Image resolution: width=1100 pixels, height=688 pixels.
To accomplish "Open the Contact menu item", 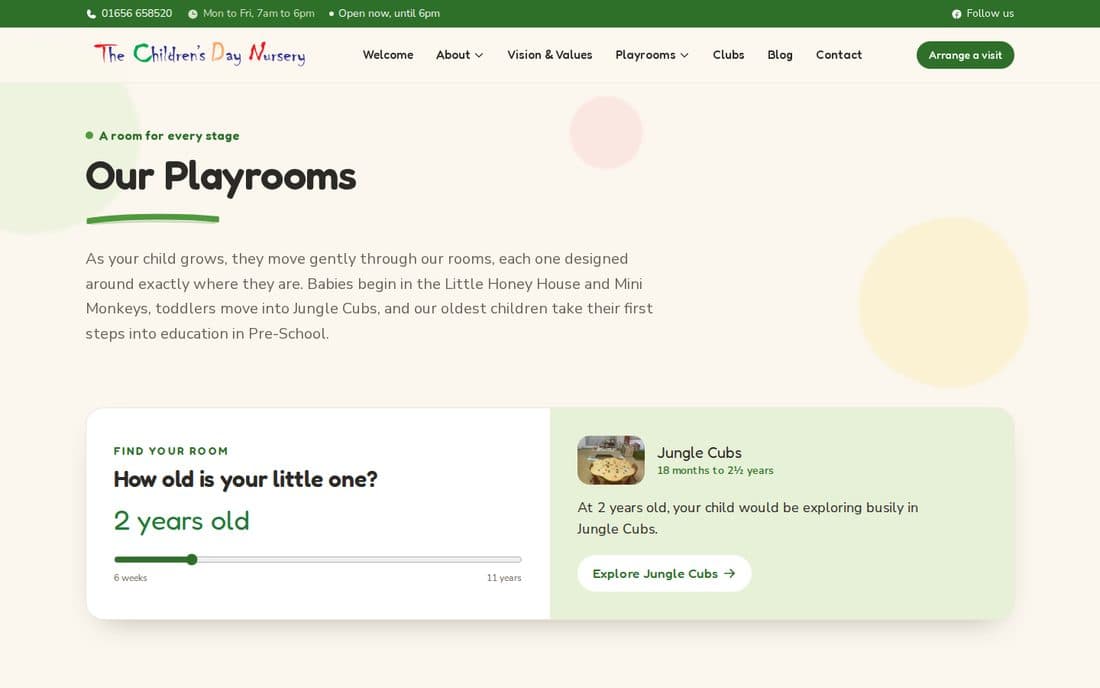I will (838, 55).
